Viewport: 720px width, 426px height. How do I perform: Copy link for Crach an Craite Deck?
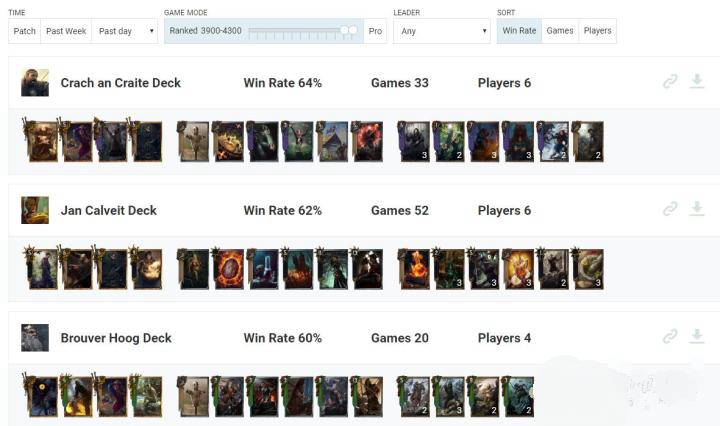tap(670, 82)
